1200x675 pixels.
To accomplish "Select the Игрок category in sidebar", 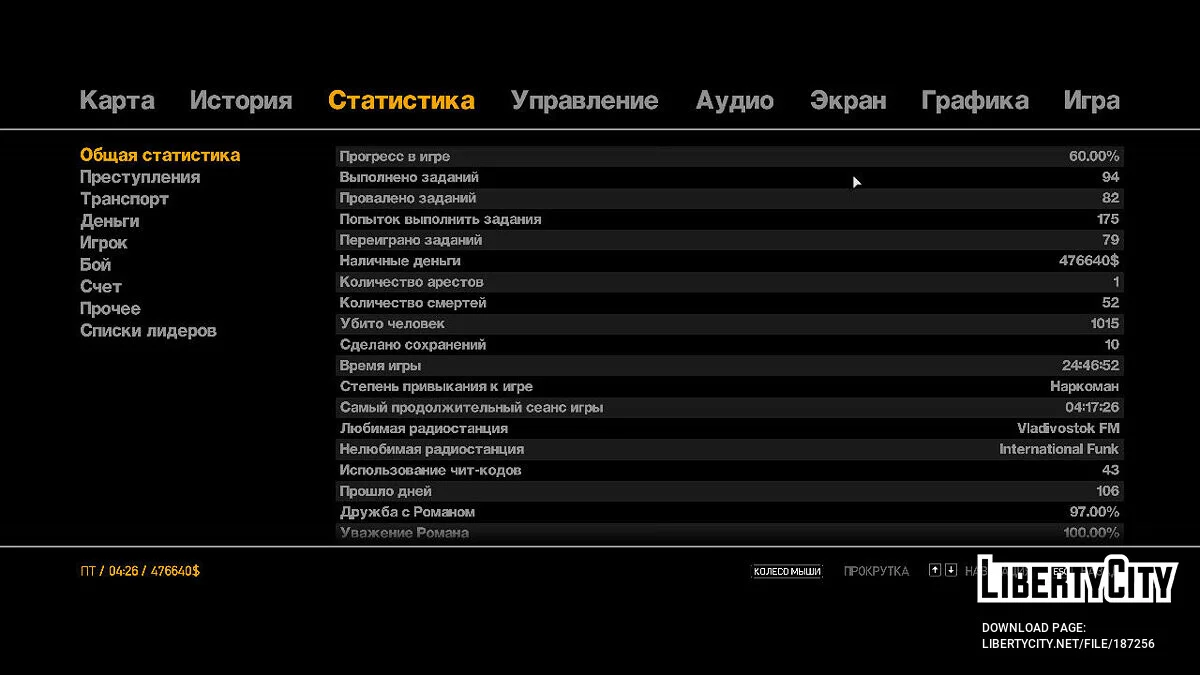I will [104, 243].
